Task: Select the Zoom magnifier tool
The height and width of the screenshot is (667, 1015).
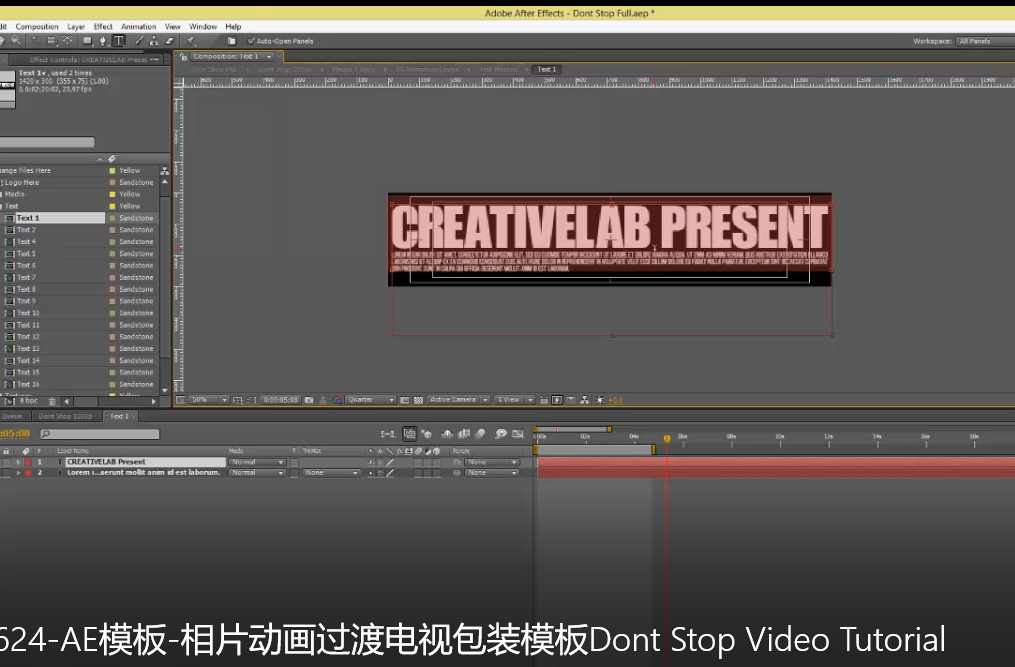Action: click(x=16, y=41)
